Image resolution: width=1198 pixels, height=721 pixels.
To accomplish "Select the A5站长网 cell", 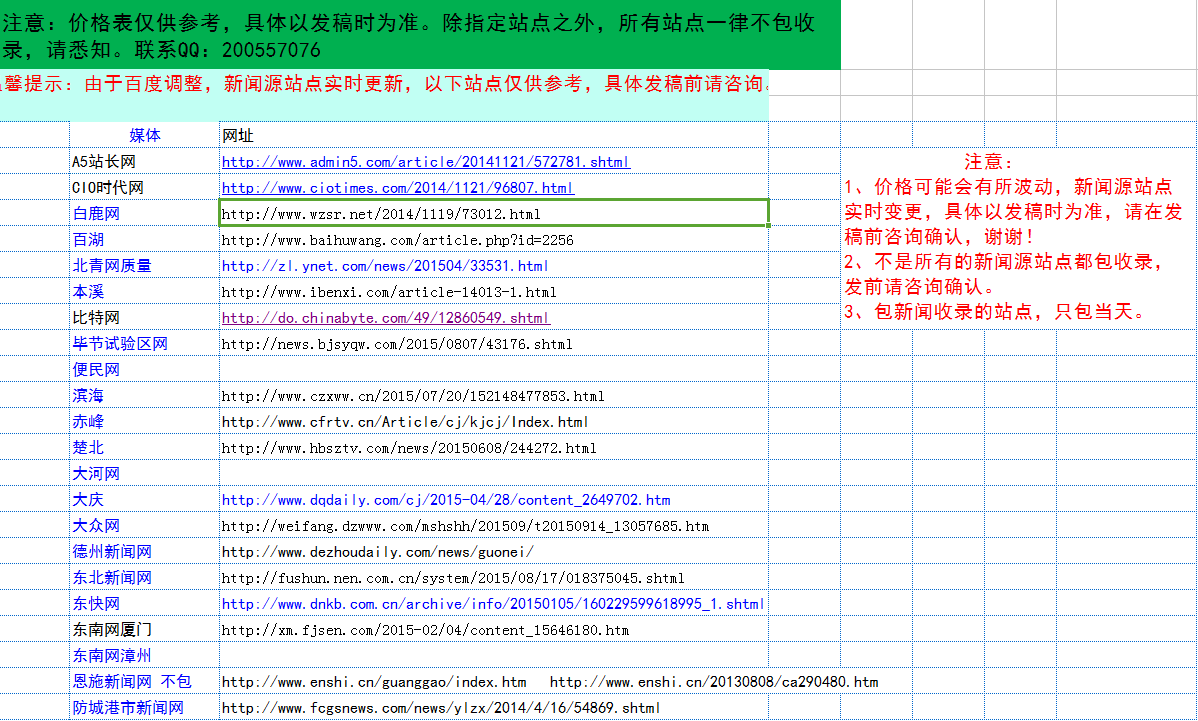I will (x=144, y=162).
